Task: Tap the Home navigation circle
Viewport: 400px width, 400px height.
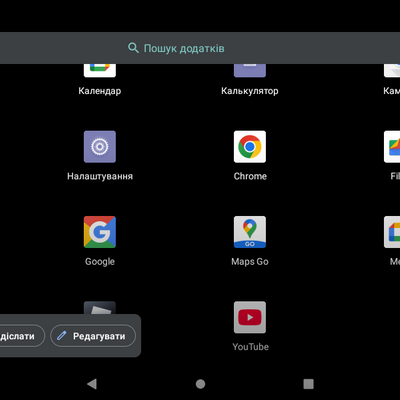Action: click(x=200, y=384)
